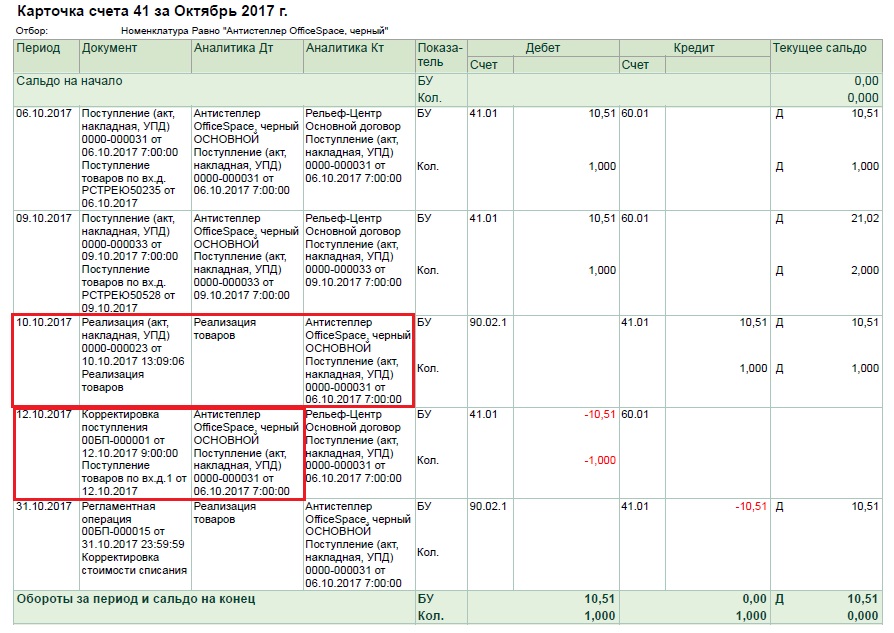Click debit account 90.02.1 in the 31.10.2017 row
This screenshot has height=633, width=894.
pos(488,506)
